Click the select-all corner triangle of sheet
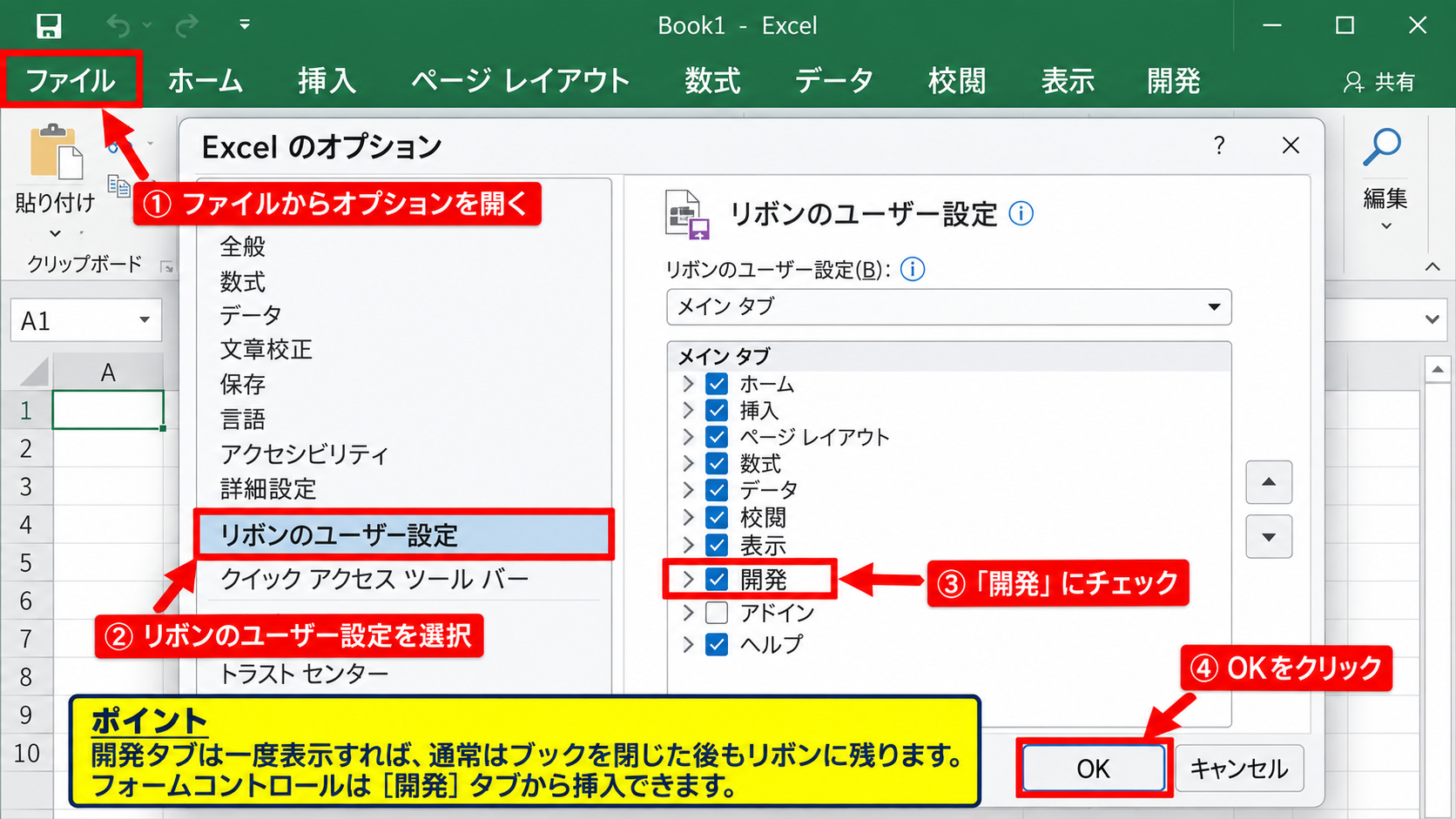The height and width of the screenshot is (819, 1456). (35, 372)
